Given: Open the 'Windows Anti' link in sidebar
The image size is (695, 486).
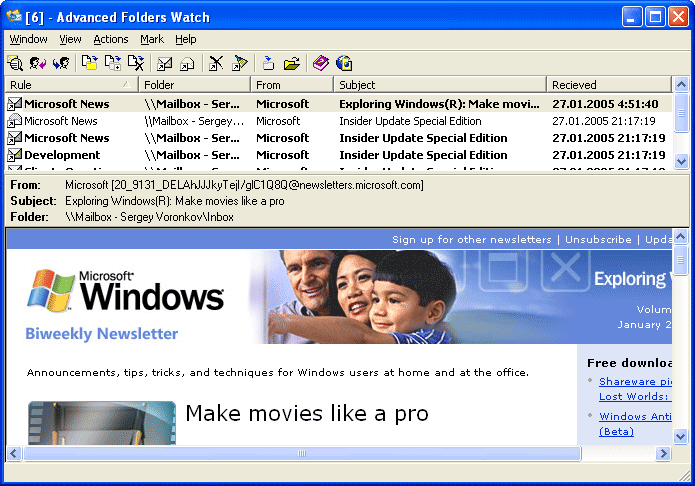Looking at the screenshot, I should tap(635, 416).
